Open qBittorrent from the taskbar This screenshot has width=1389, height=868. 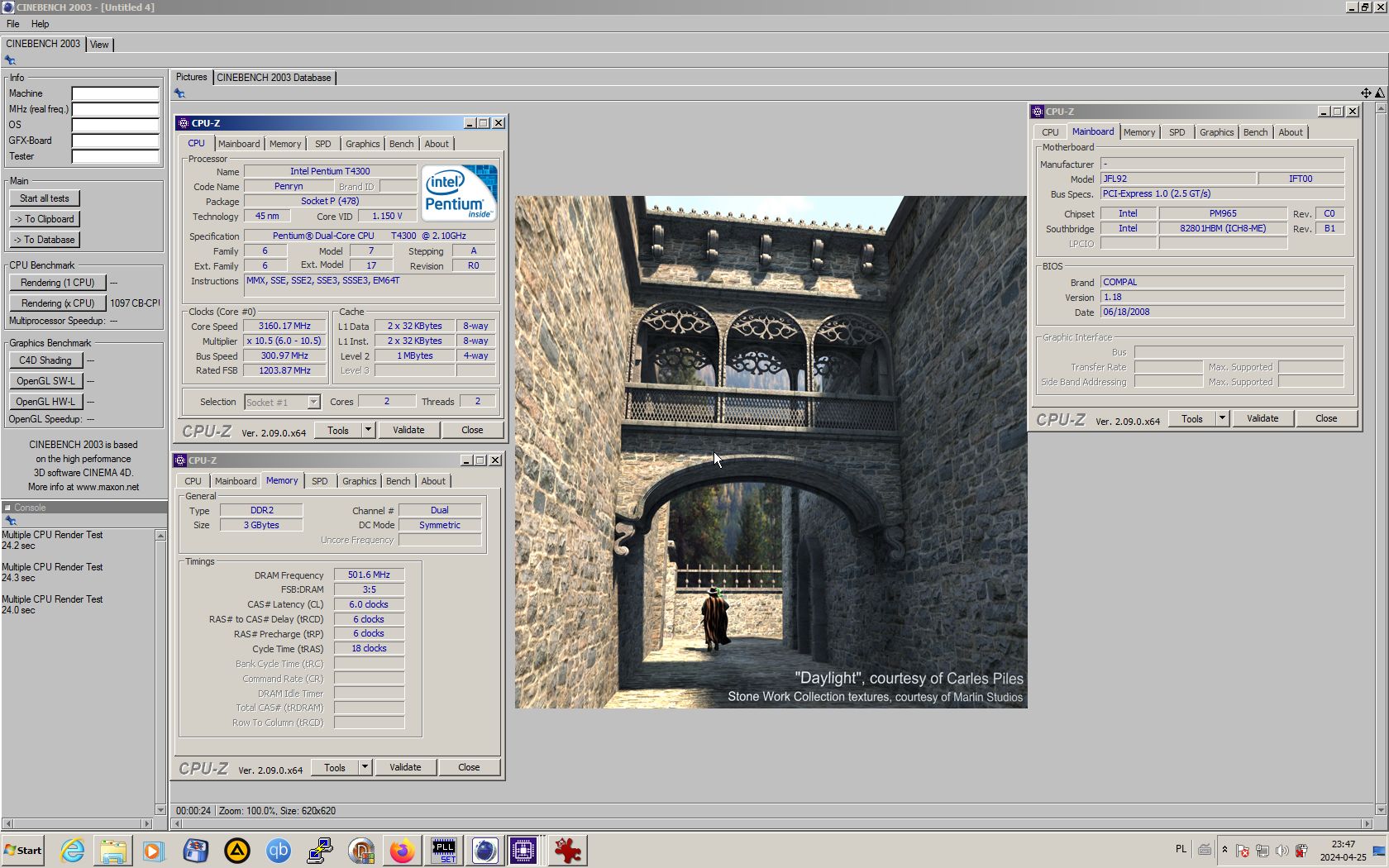coord(279,850)
